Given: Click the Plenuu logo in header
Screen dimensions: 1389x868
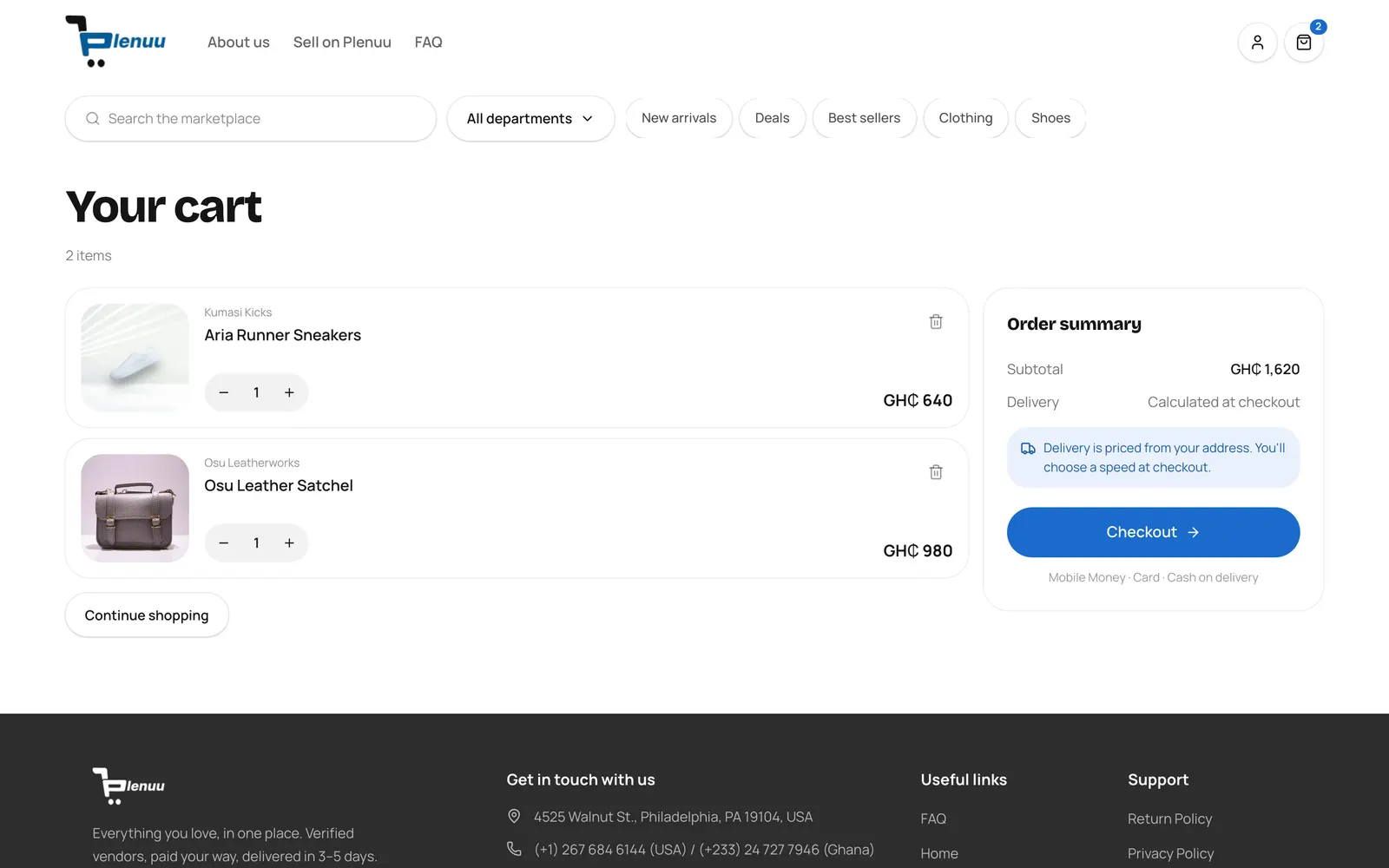Looking at the screenshot, I should click(115, 42).
